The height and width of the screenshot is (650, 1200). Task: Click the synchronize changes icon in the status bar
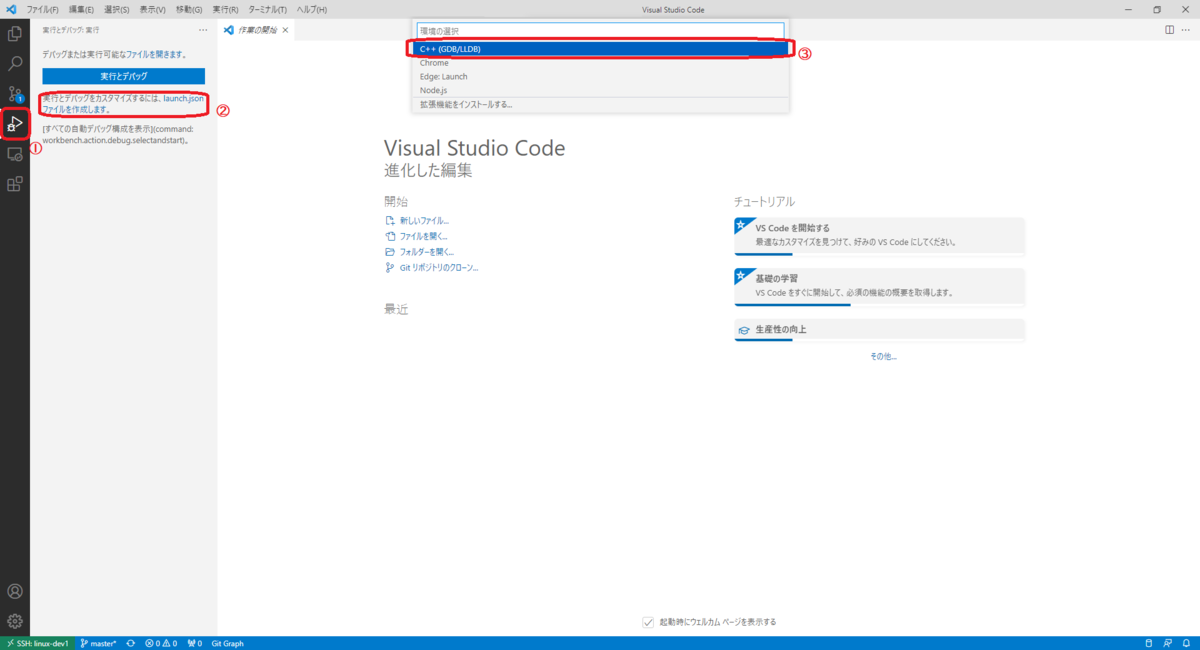coord(131,643)
